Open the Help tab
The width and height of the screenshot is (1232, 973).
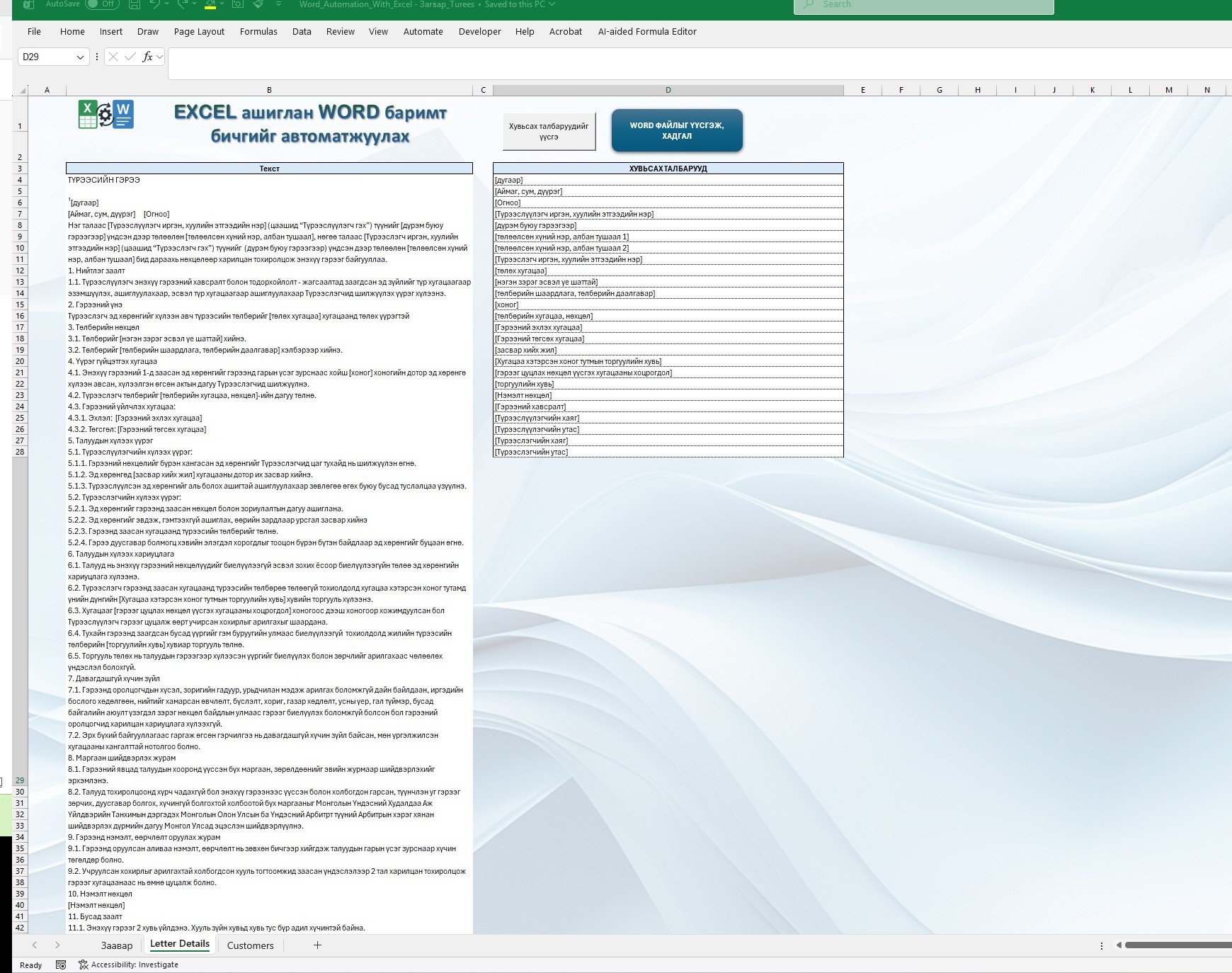click(525, 31)
